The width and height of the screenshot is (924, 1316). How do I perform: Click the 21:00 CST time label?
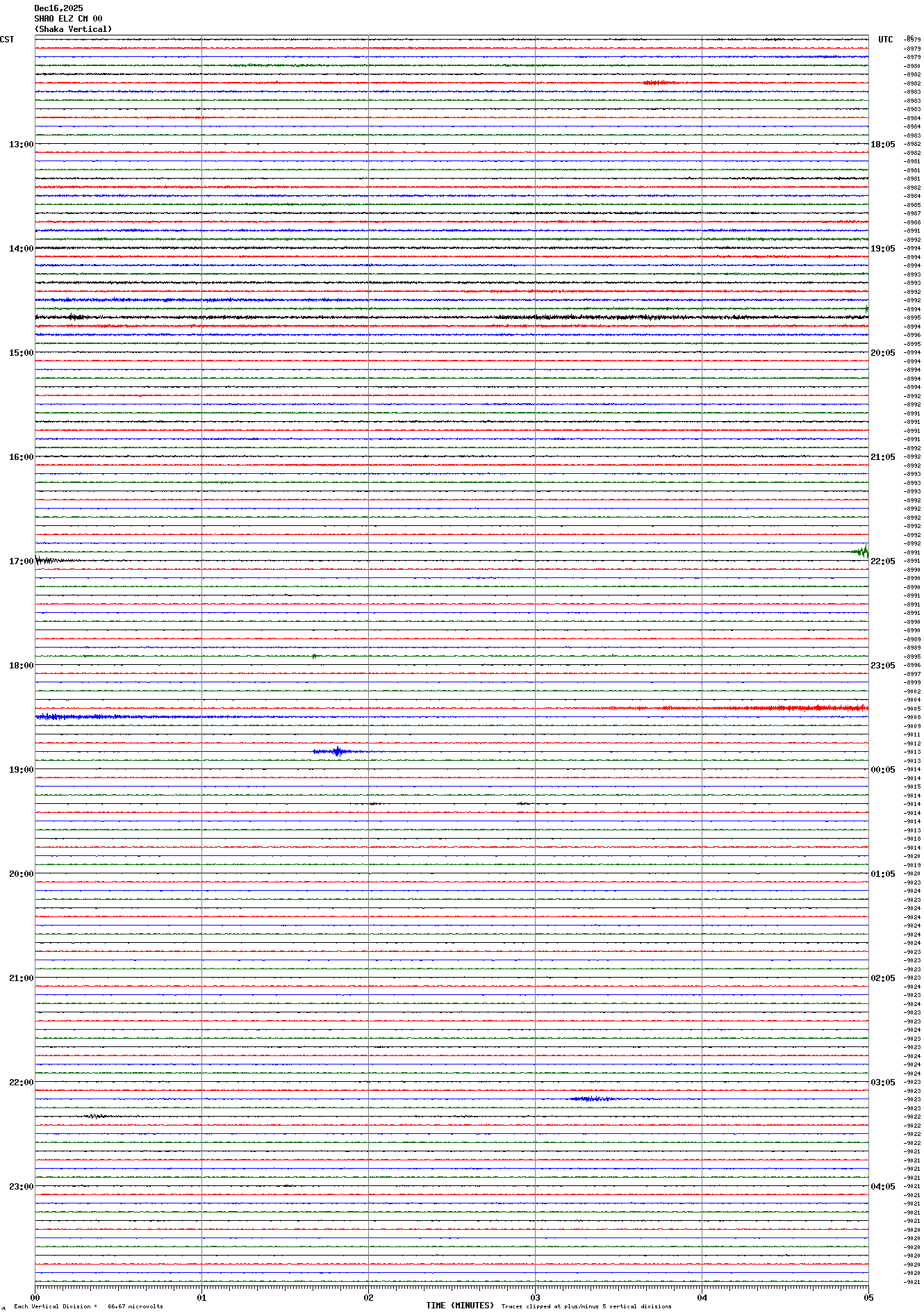coord(21,978)
